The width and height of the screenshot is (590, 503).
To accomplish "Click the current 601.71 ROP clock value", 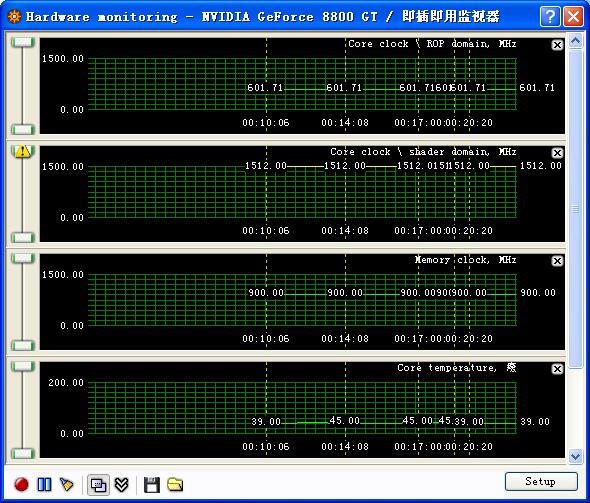I will (537, 88).
